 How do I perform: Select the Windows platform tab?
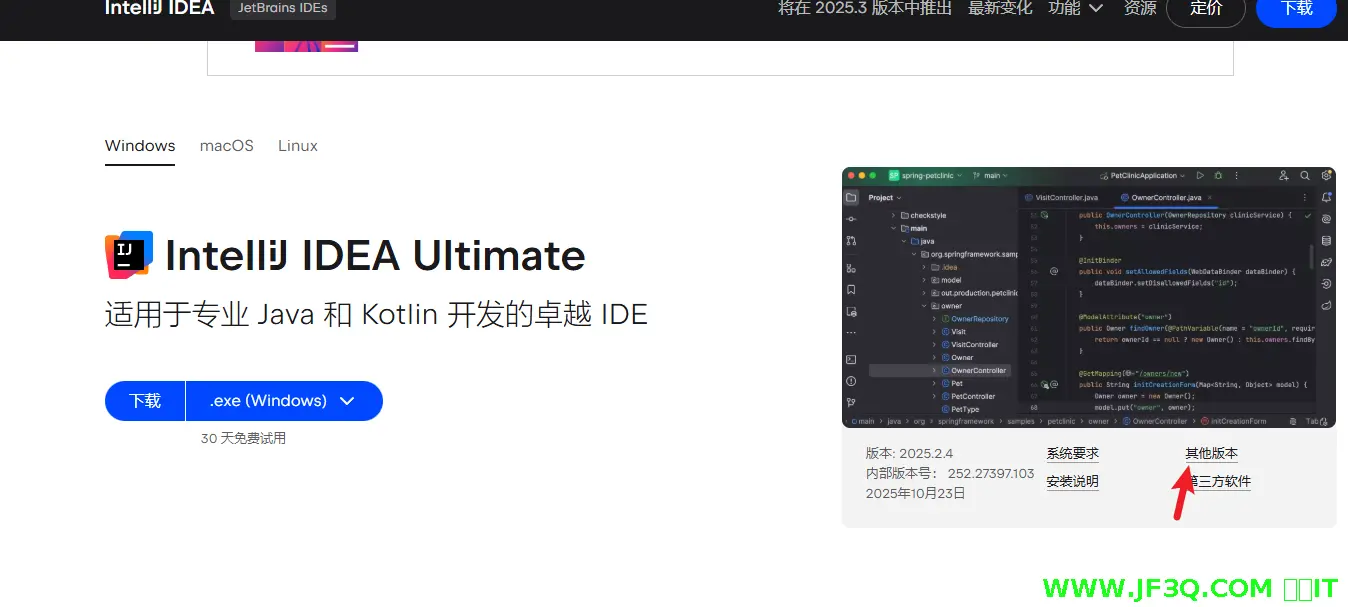140,146
